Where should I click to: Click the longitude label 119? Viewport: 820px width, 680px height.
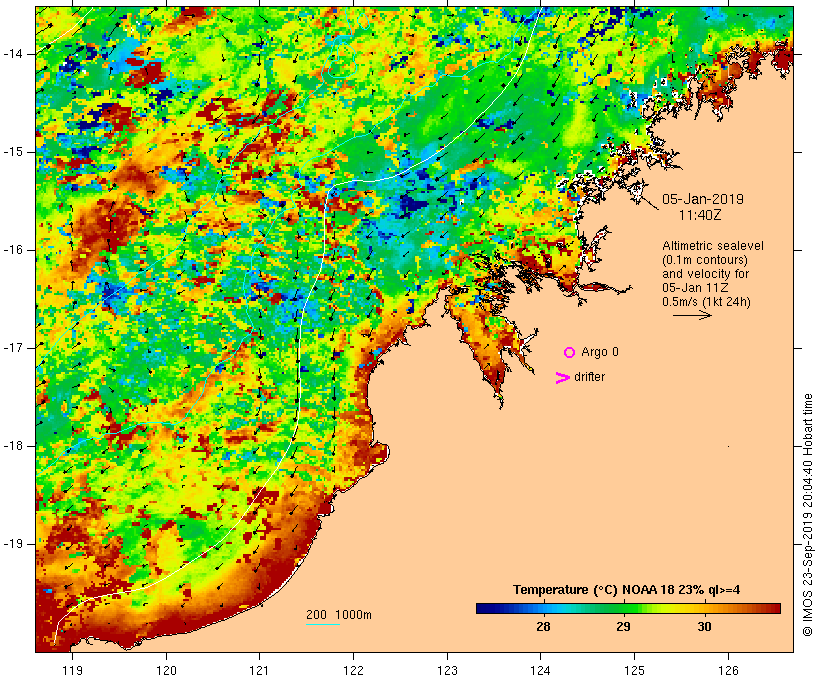coord(72,671)
